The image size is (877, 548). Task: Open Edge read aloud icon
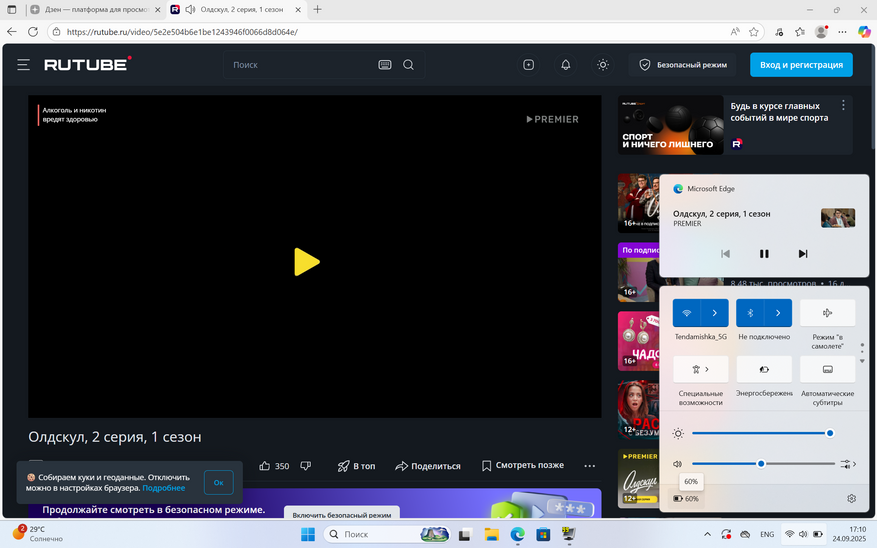pos(735,32)
